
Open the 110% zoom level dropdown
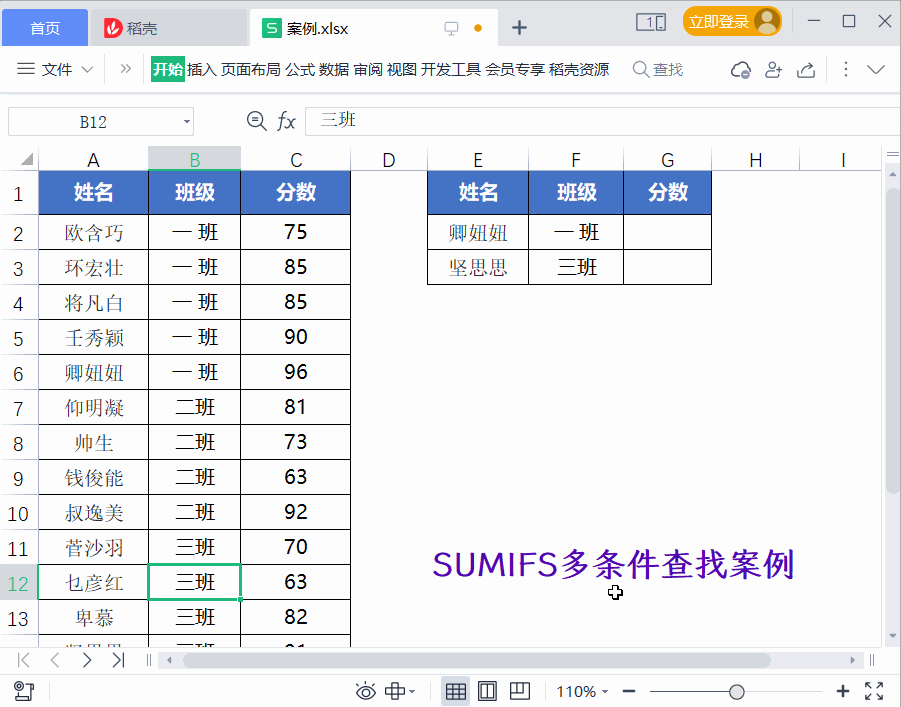click(x=581, y=690)
